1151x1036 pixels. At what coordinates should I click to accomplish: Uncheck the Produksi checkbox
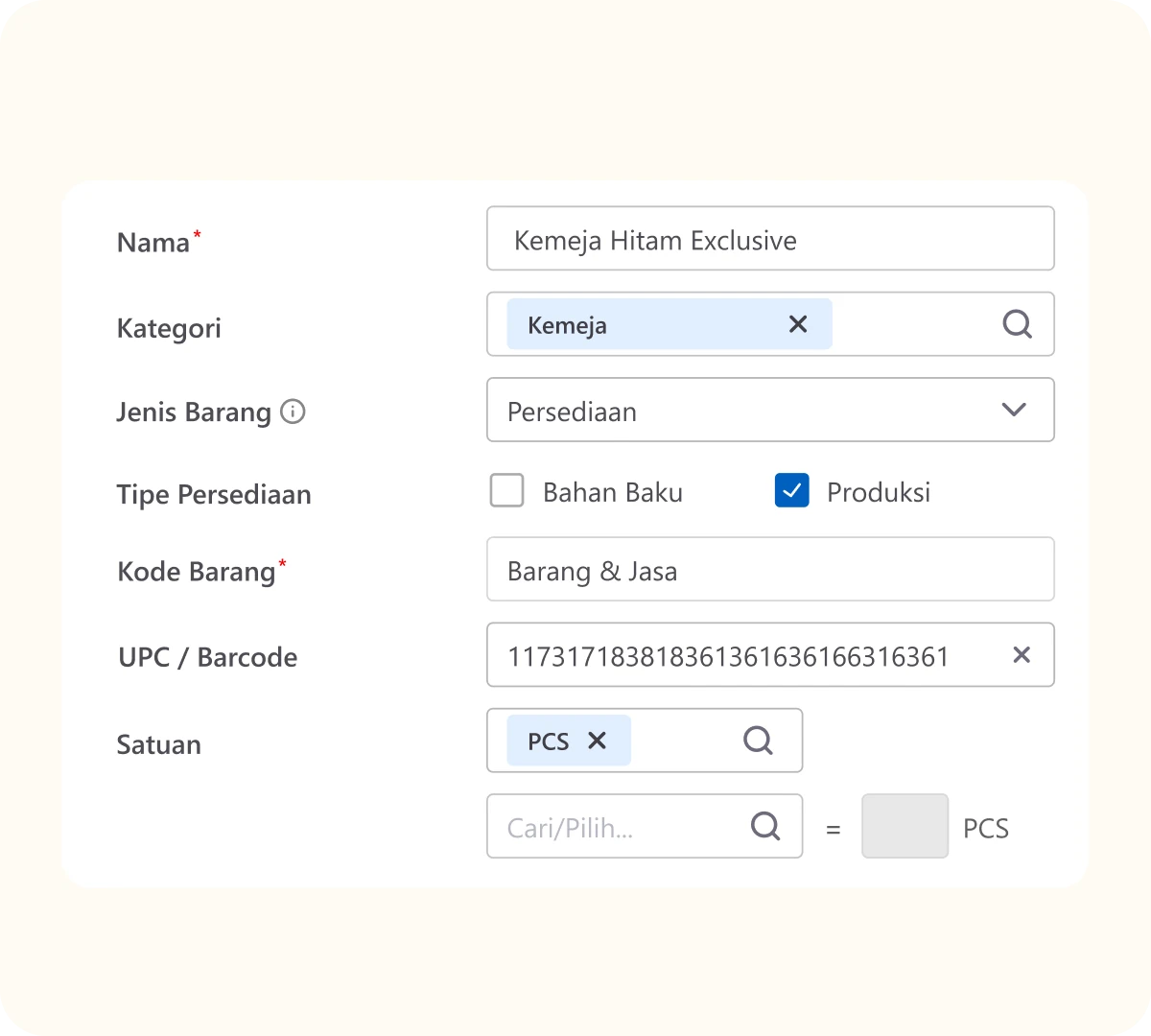(791, 491)
